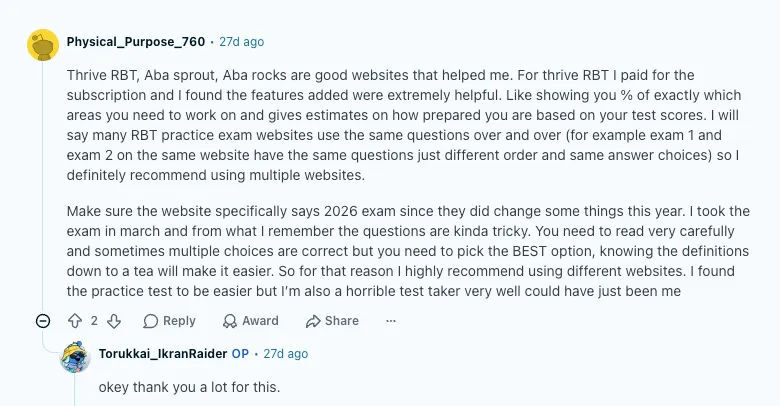Click the vote count number 2
The height and width of the screenshot is (406, 780).
(x=94, y=321)
